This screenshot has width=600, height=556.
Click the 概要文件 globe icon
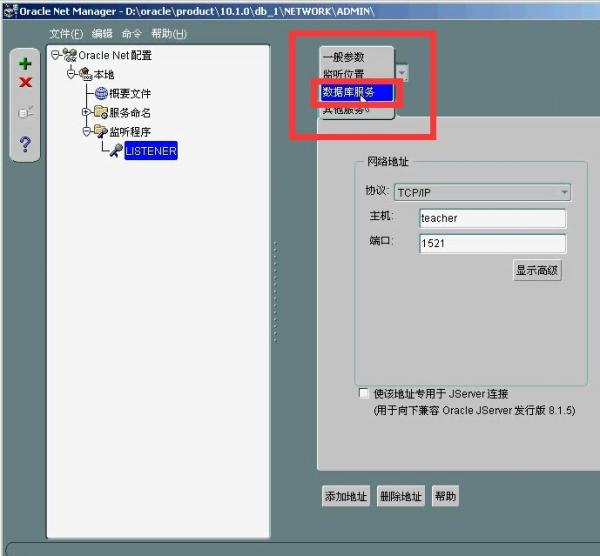101,93
